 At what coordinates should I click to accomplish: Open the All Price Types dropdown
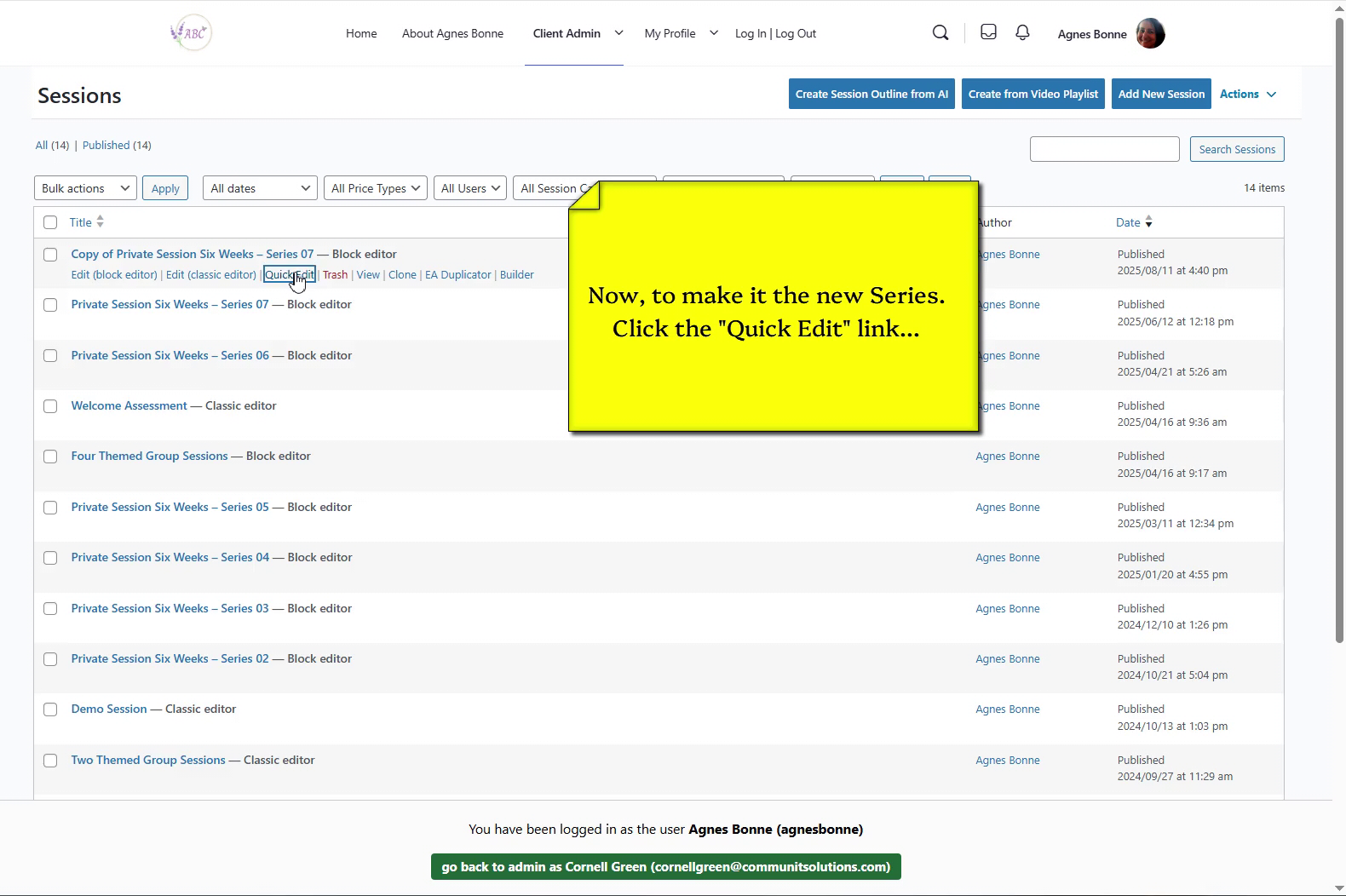tap(376, 188)
